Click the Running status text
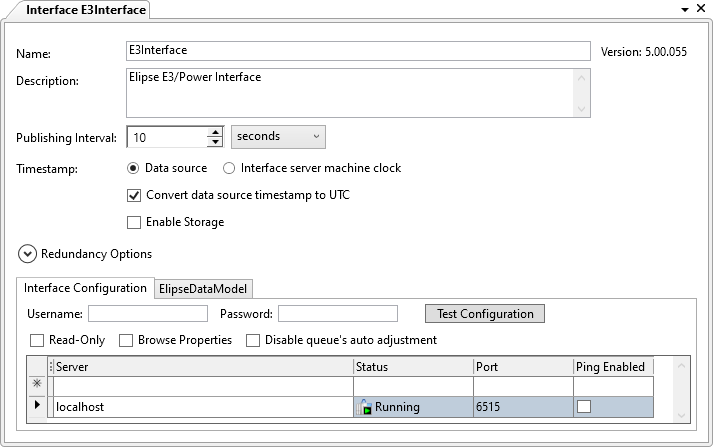This screenshot has height=447, width=713. pyautogui.click(x=397, y=407)
